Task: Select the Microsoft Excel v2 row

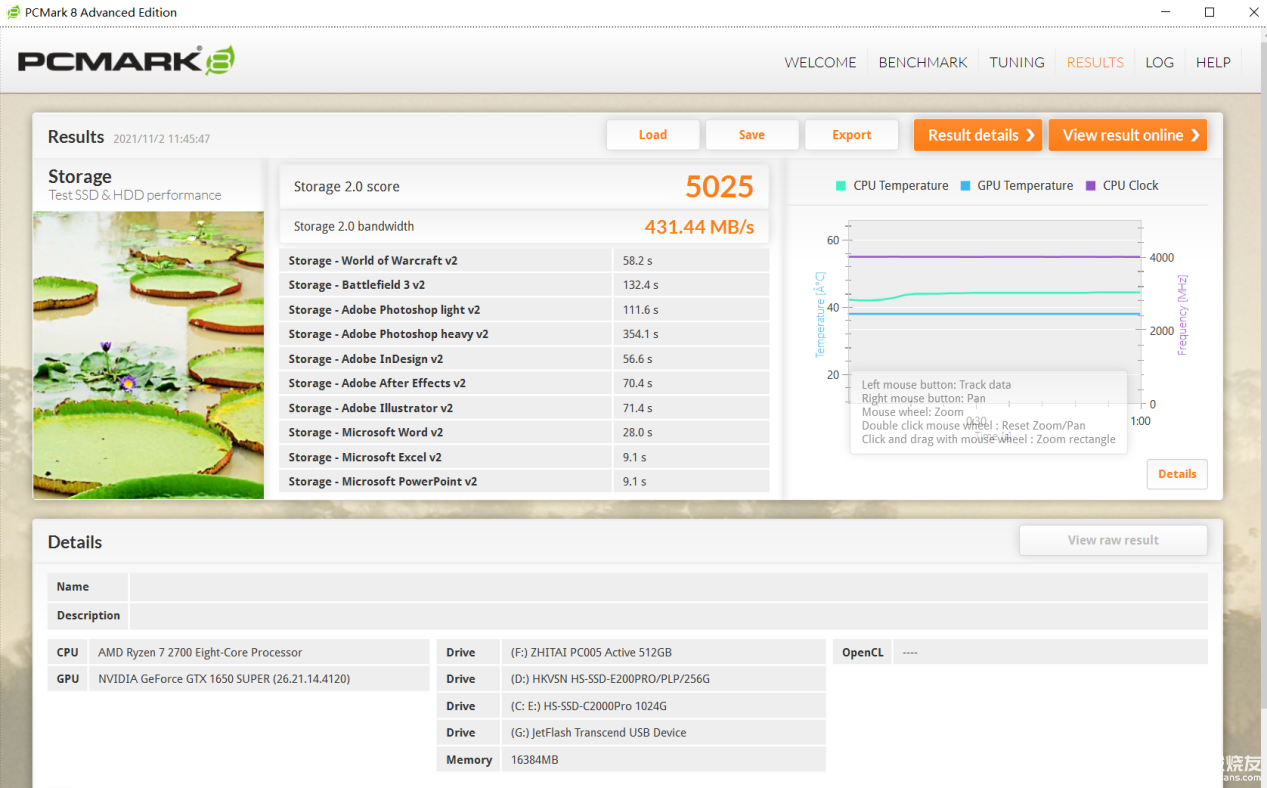Action: pos(524,457)
